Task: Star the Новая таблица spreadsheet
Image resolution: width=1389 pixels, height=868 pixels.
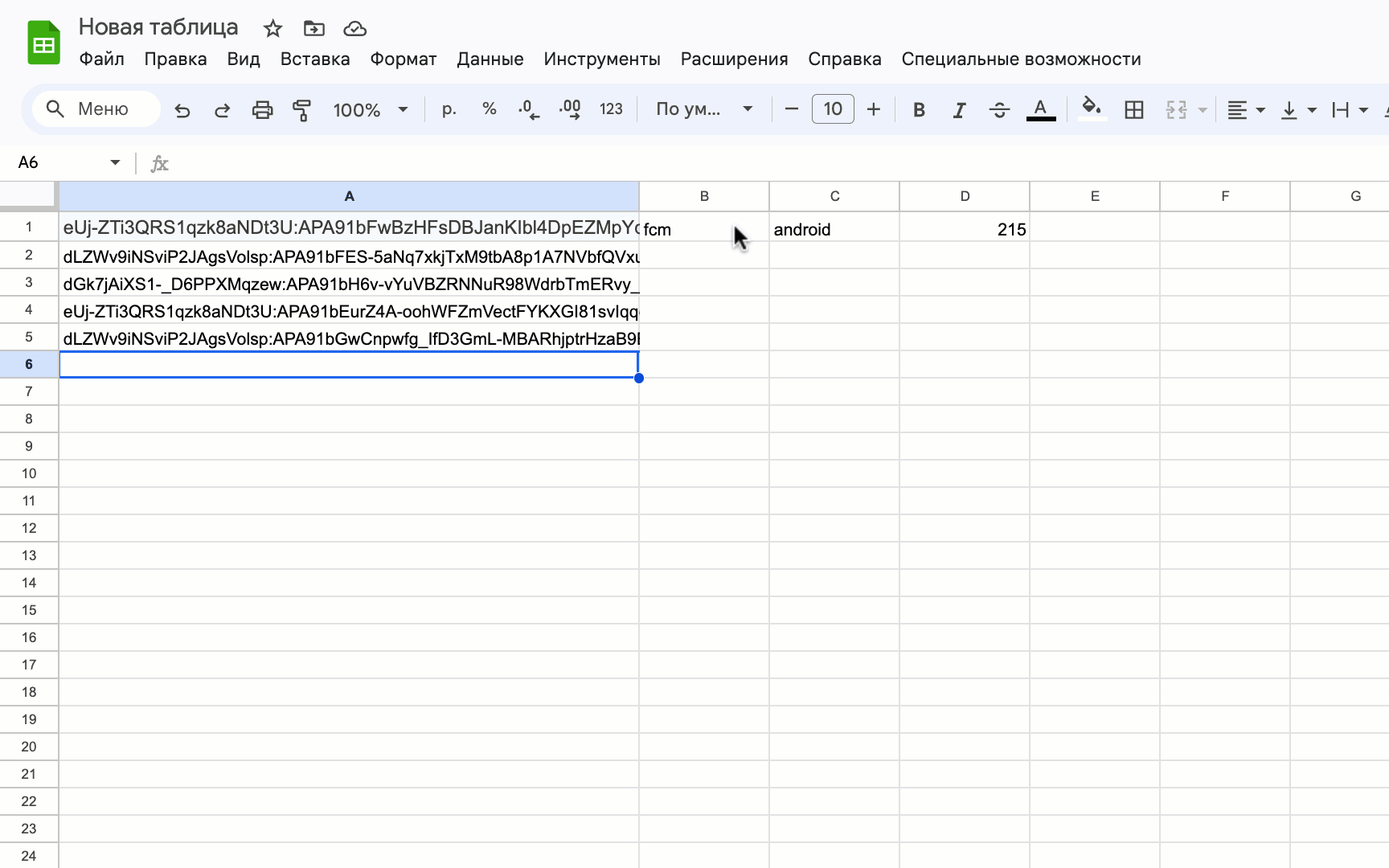Action: click(x=272, y=28)
